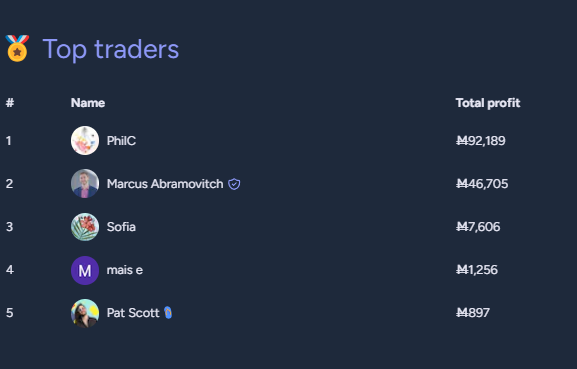The width and height of the screenshot is (577, 369).
Task: Click the Name column header
Action: click(88, 103)
